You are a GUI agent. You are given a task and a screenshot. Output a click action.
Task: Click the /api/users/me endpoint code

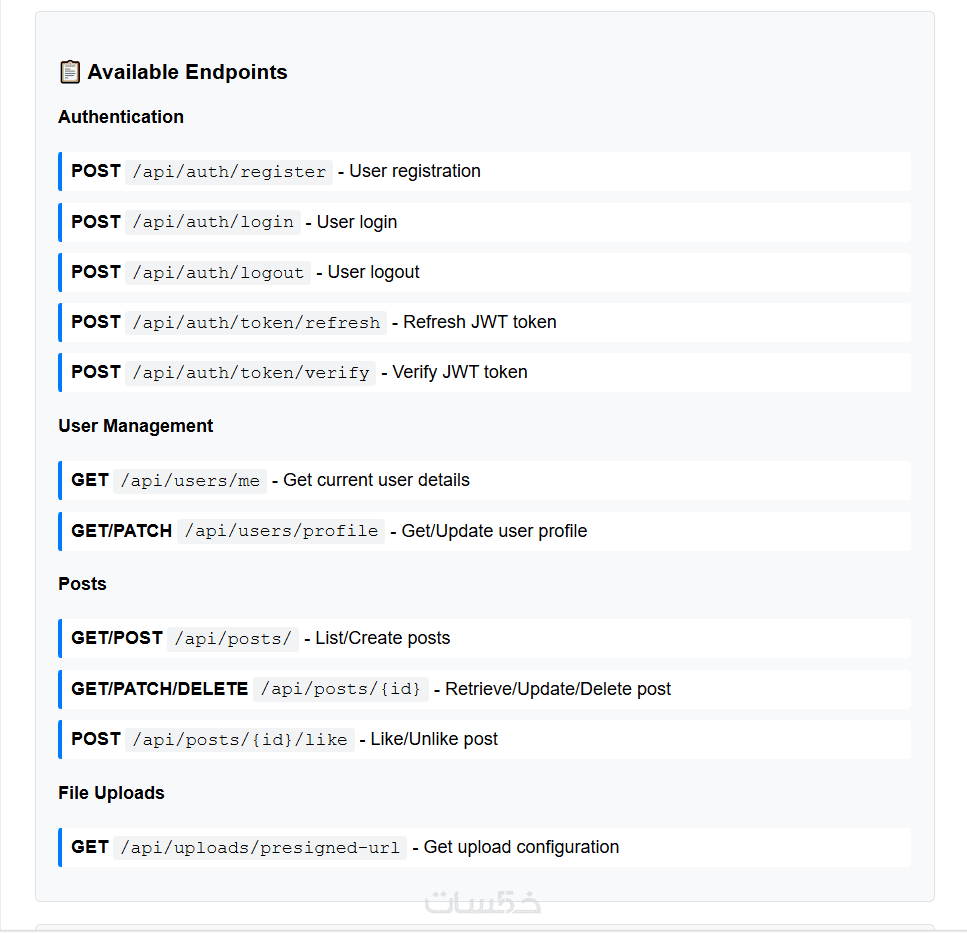tap(190, 481)
